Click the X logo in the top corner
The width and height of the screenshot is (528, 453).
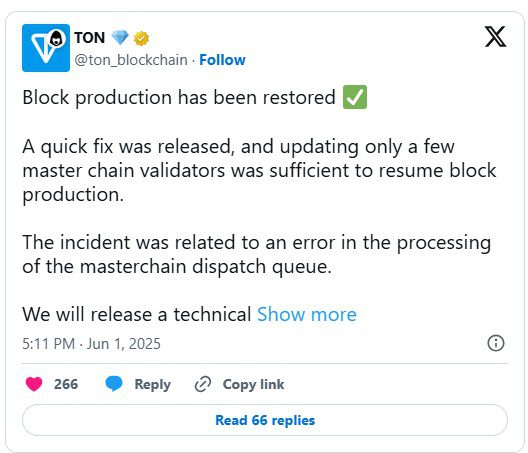[x=495, y=36]
